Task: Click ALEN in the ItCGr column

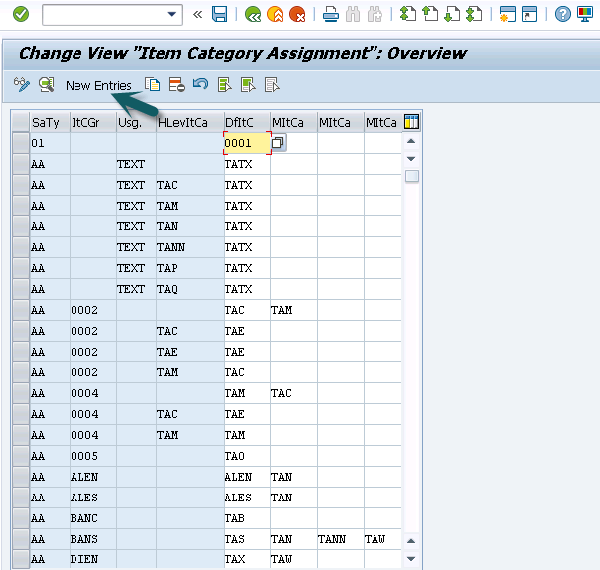Action: tap(93, 477)
